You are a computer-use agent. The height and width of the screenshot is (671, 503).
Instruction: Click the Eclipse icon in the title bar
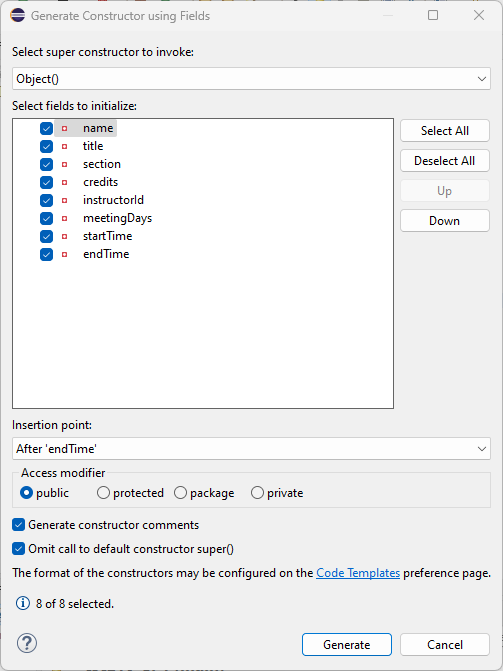[x=18, y=15]
